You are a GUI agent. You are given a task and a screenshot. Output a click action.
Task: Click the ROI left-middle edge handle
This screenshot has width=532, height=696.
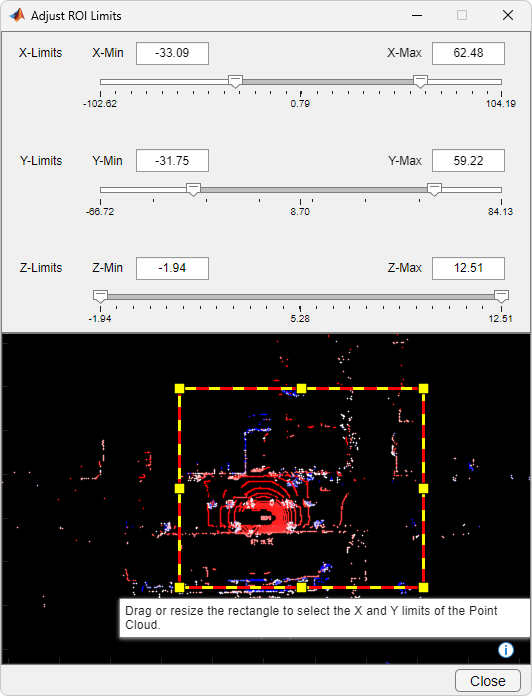[x=179, y=489]
